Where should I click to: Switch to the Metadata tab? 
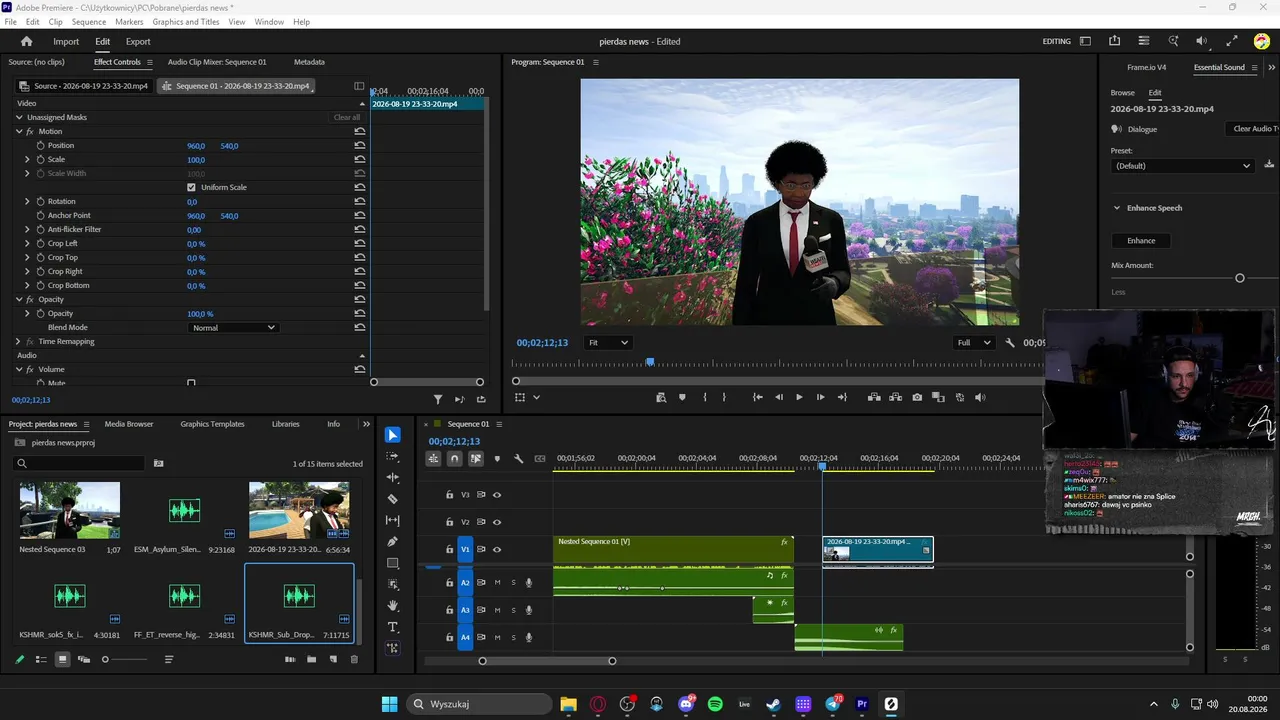(x=309, y=62)
